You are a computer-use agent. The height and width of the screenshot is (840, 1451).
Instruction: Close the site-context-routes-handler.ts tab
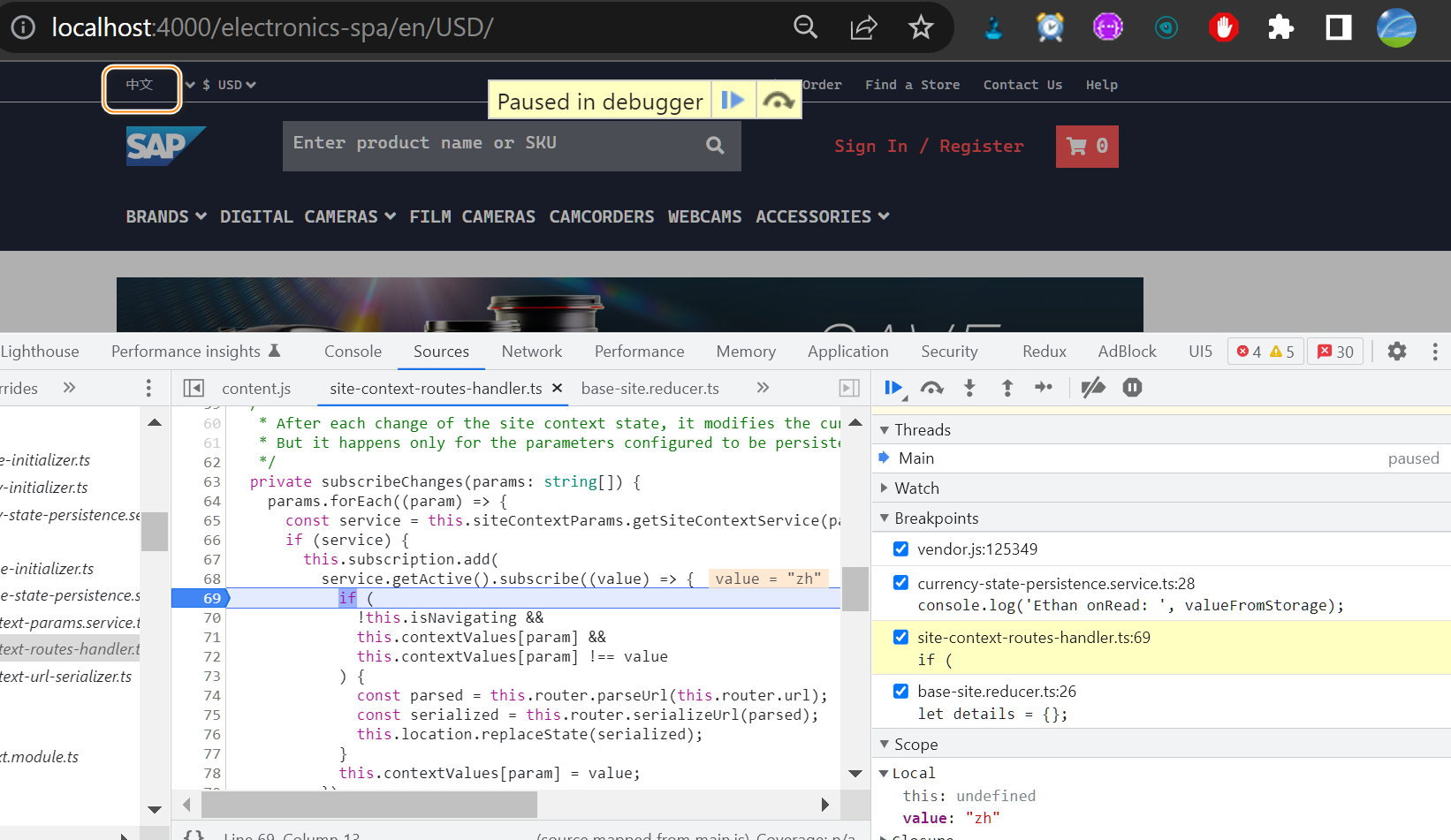pos(557,388)
